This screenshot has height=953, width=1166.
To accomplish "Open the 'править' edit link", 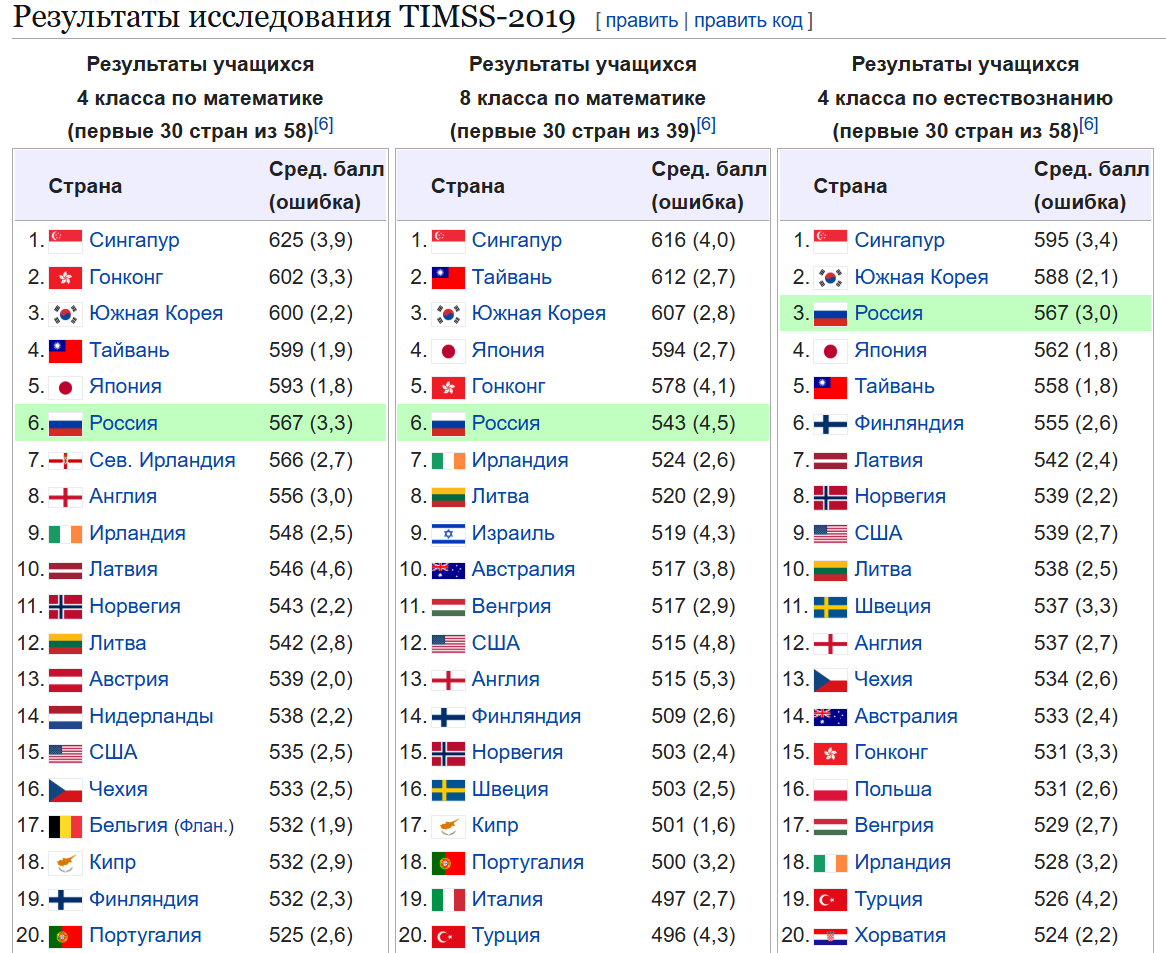I will tap(642, 21).
